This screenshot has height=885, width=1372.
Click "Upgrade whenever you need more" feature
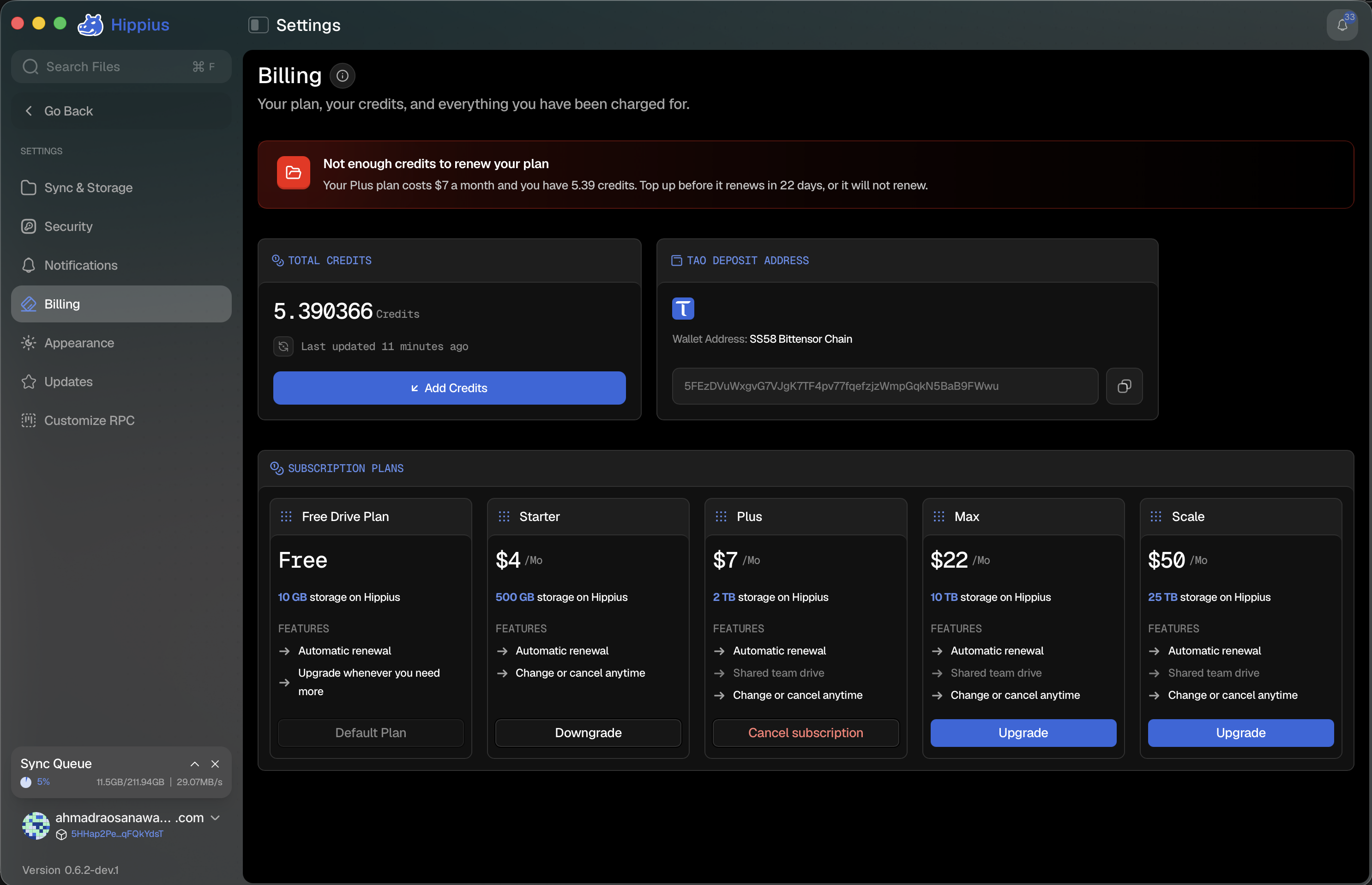pos(369,682)
